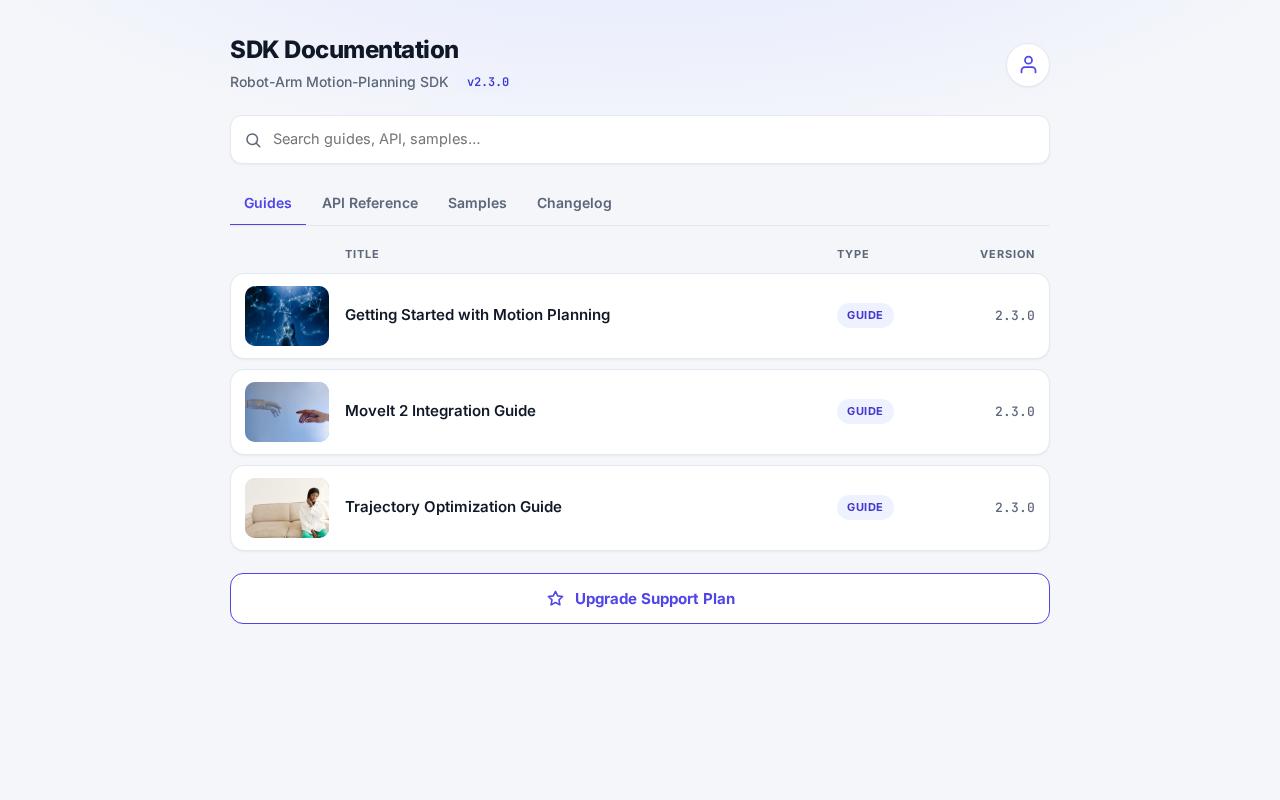This screenshot has height=800, width=1280.
Task: Click the VERSION column header
Action: pos(1007,254)
